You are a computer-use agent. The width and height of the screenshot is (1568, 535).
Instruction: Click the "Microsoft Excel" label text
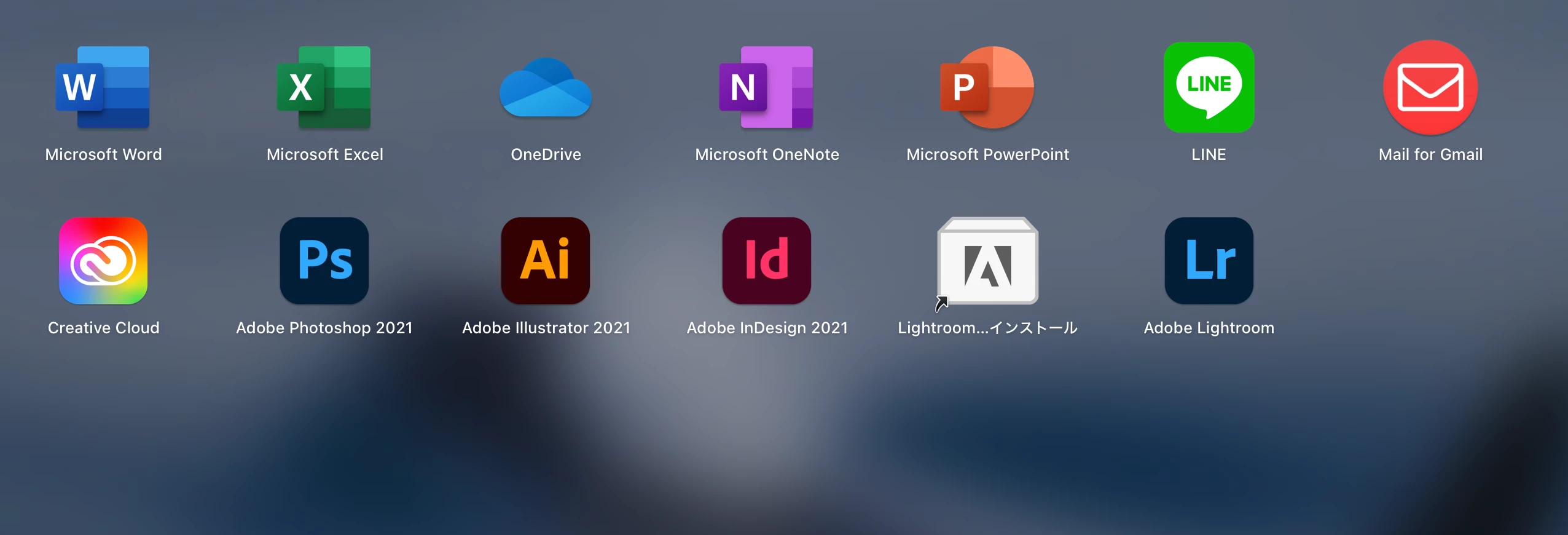(324, 154)
